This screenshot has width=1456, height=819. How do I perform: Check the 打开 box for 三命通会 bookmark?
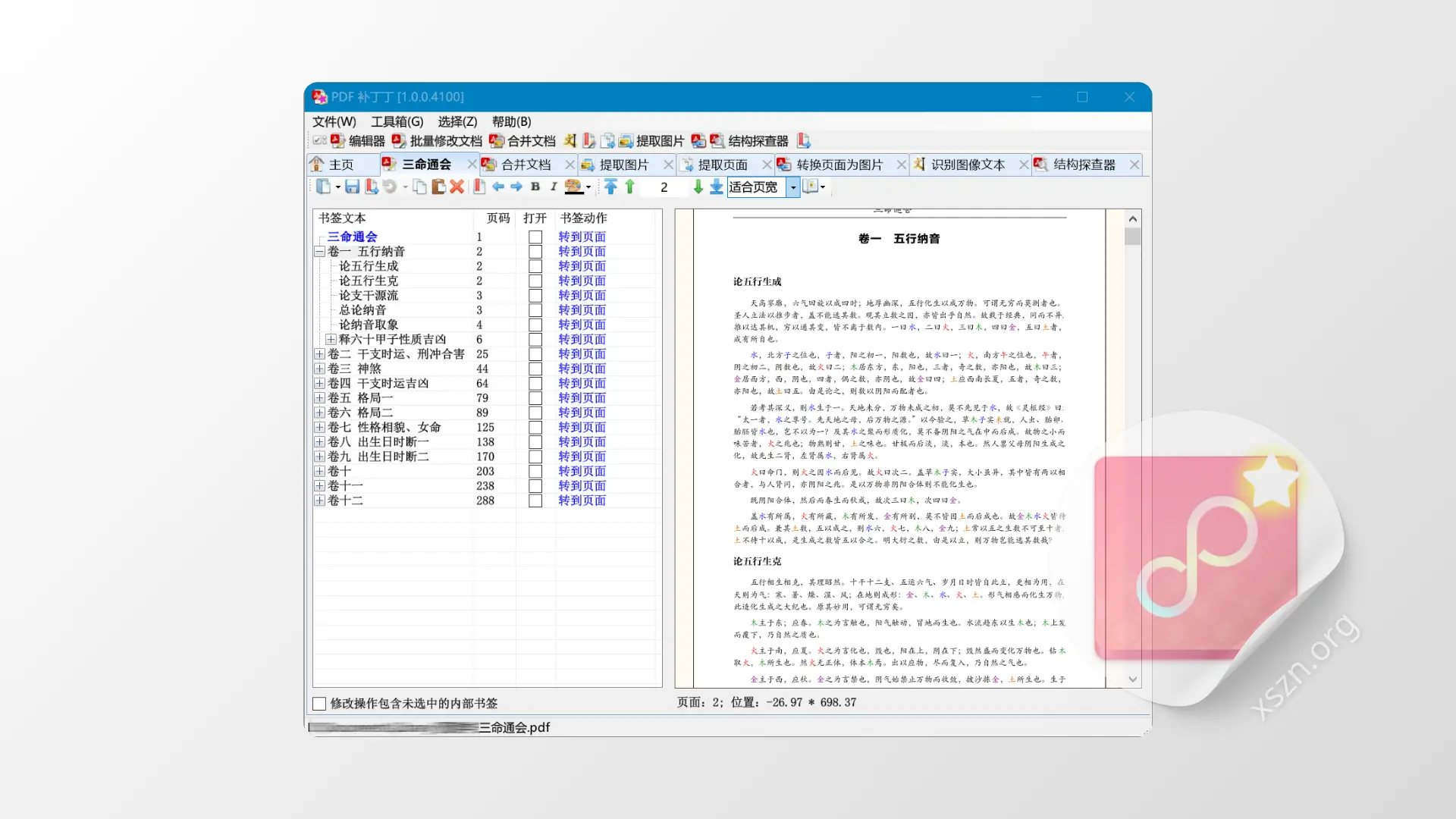click(x=535, y=237)
